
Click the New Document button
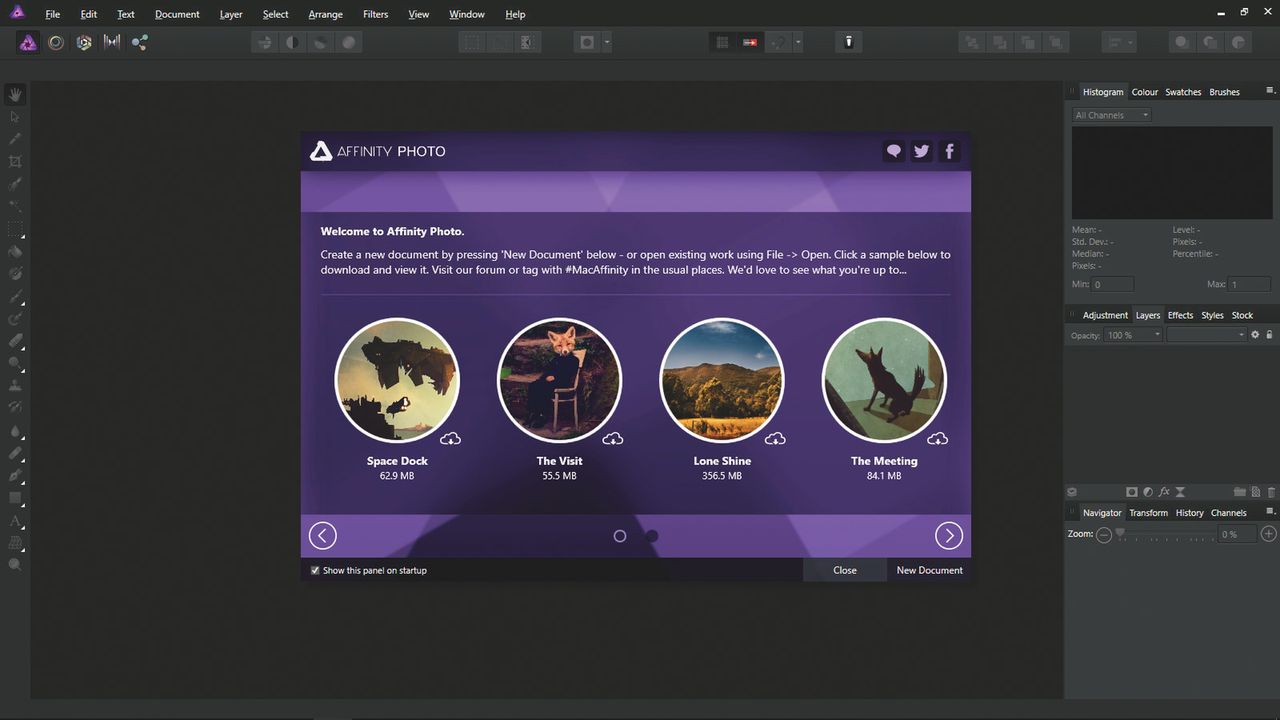pos(929,570)
